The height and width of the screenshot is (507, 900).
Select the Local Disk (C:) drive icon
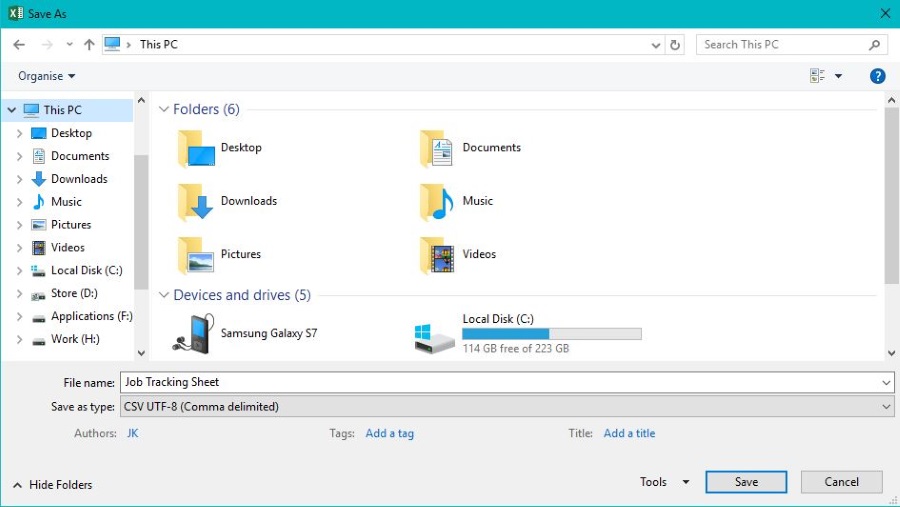tap(435, 338)
